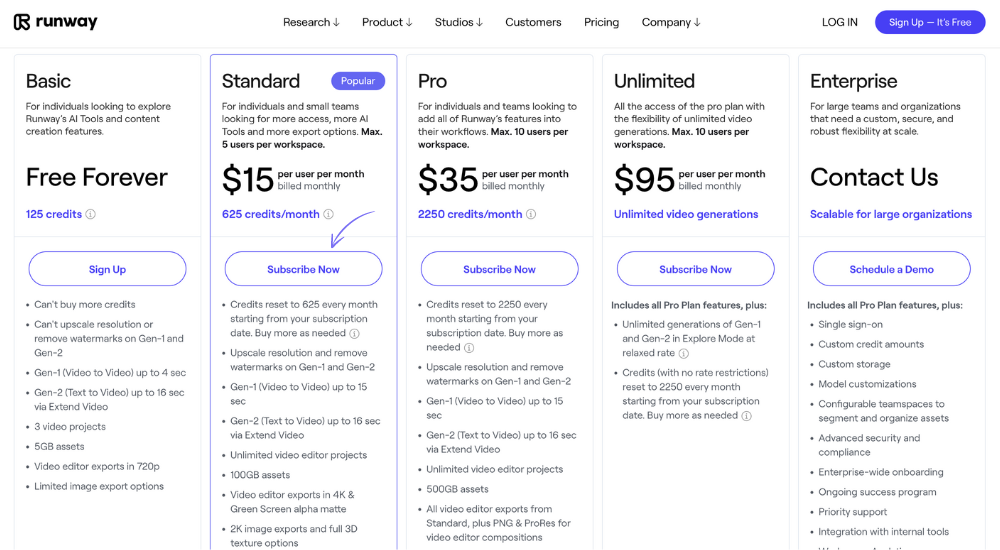This screenshot has height=550, width=1000.
Task: Click info icon next to 625 credits/month
Action: (328, 214)
